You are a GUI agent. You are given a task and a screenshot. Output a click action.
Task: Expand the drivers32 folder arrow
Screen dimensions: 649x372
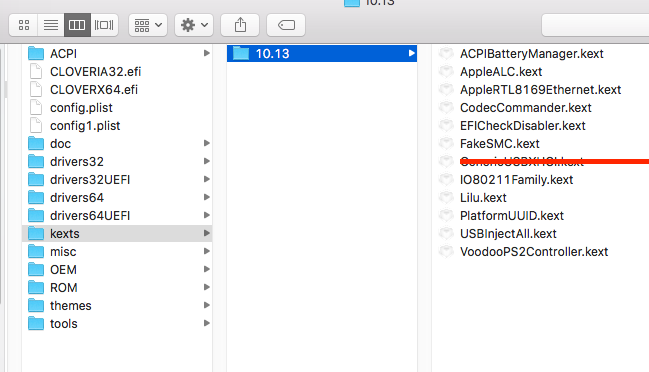click(206, 161)
